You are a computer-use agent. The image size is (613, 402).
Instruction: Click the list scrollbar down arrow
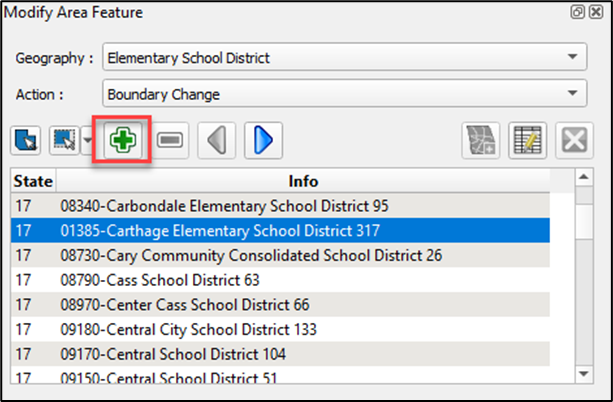click(x=586, y=372)
